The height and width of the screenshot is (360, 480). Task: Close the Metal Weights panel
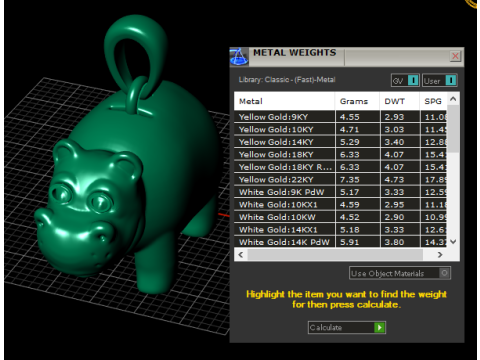[x=455, y=56]
